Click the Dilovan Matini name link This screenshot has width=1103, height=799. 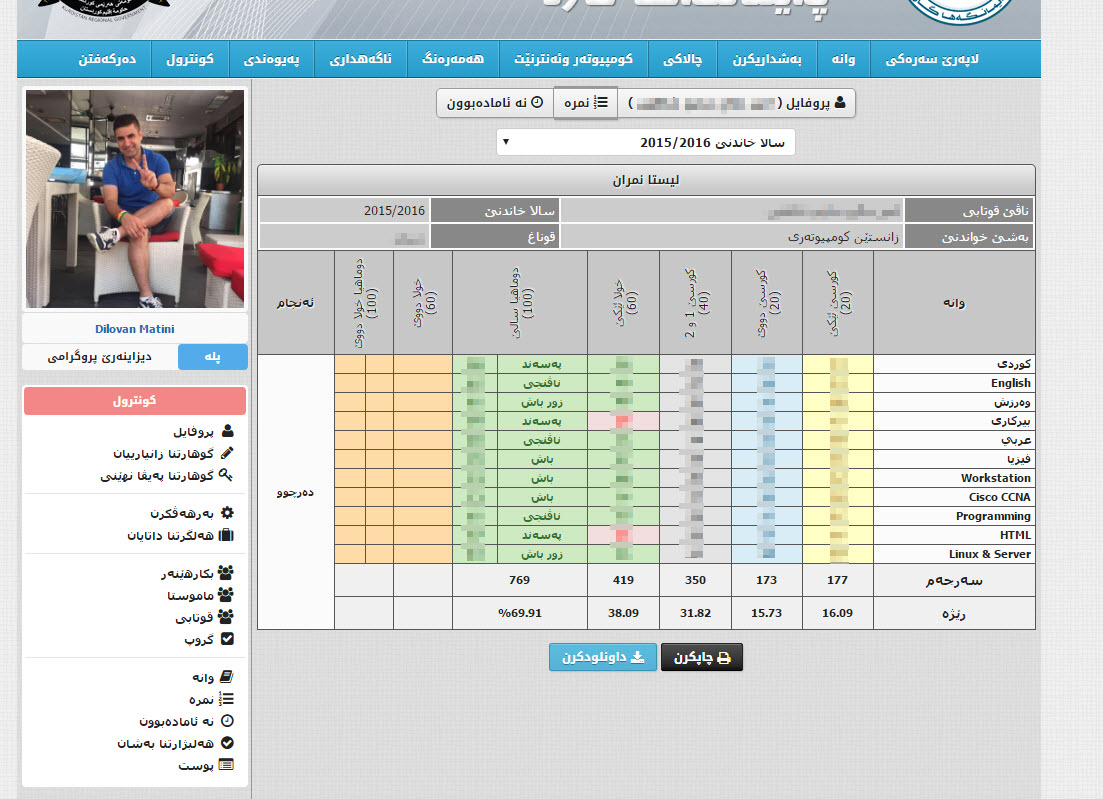pyautogui.click(x=135, y=328)
